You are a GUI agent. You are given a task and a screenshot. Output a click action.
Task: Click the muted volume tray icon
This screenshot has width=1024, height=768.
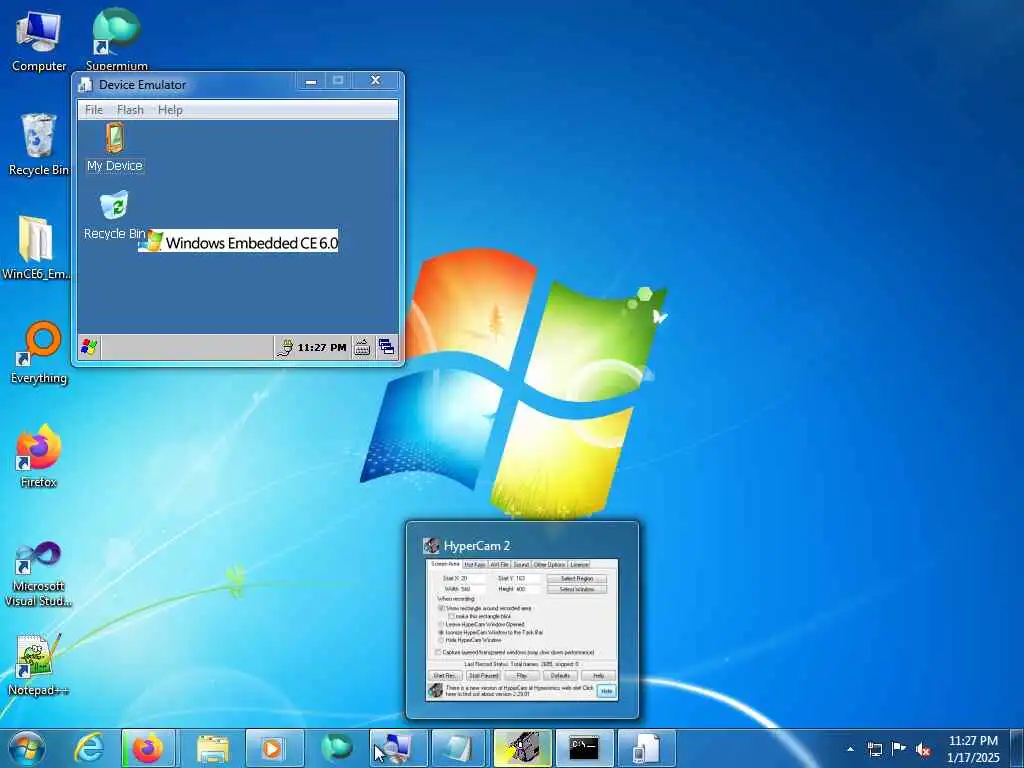point(923,749)
